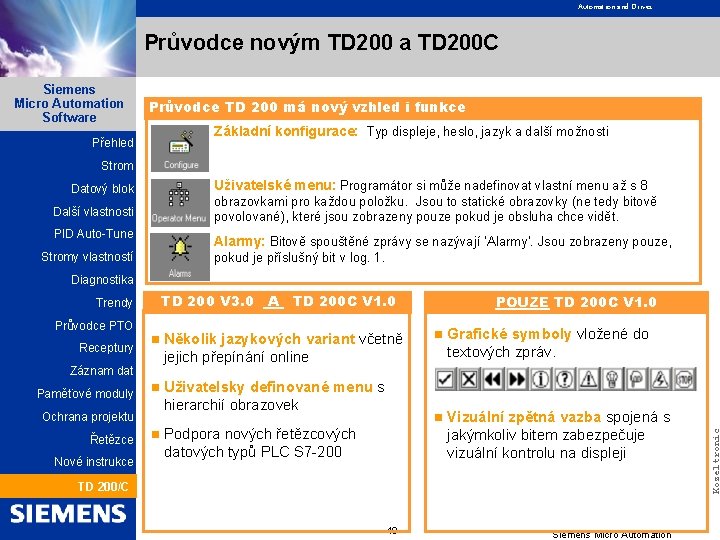Open the Přehled menu item
Viewport: 720px width, 540px height.
coord(112,143)
